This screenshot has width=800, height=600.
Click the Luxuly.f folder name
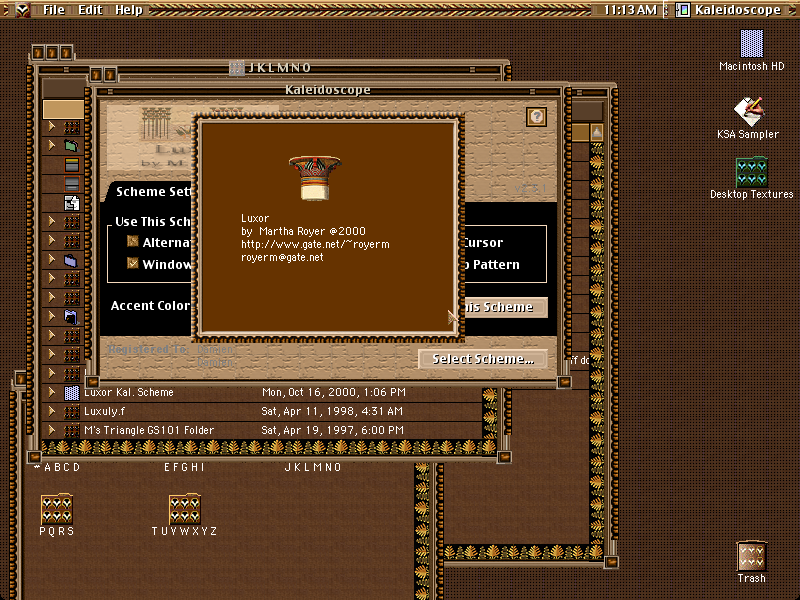click(x=105, y=411)
